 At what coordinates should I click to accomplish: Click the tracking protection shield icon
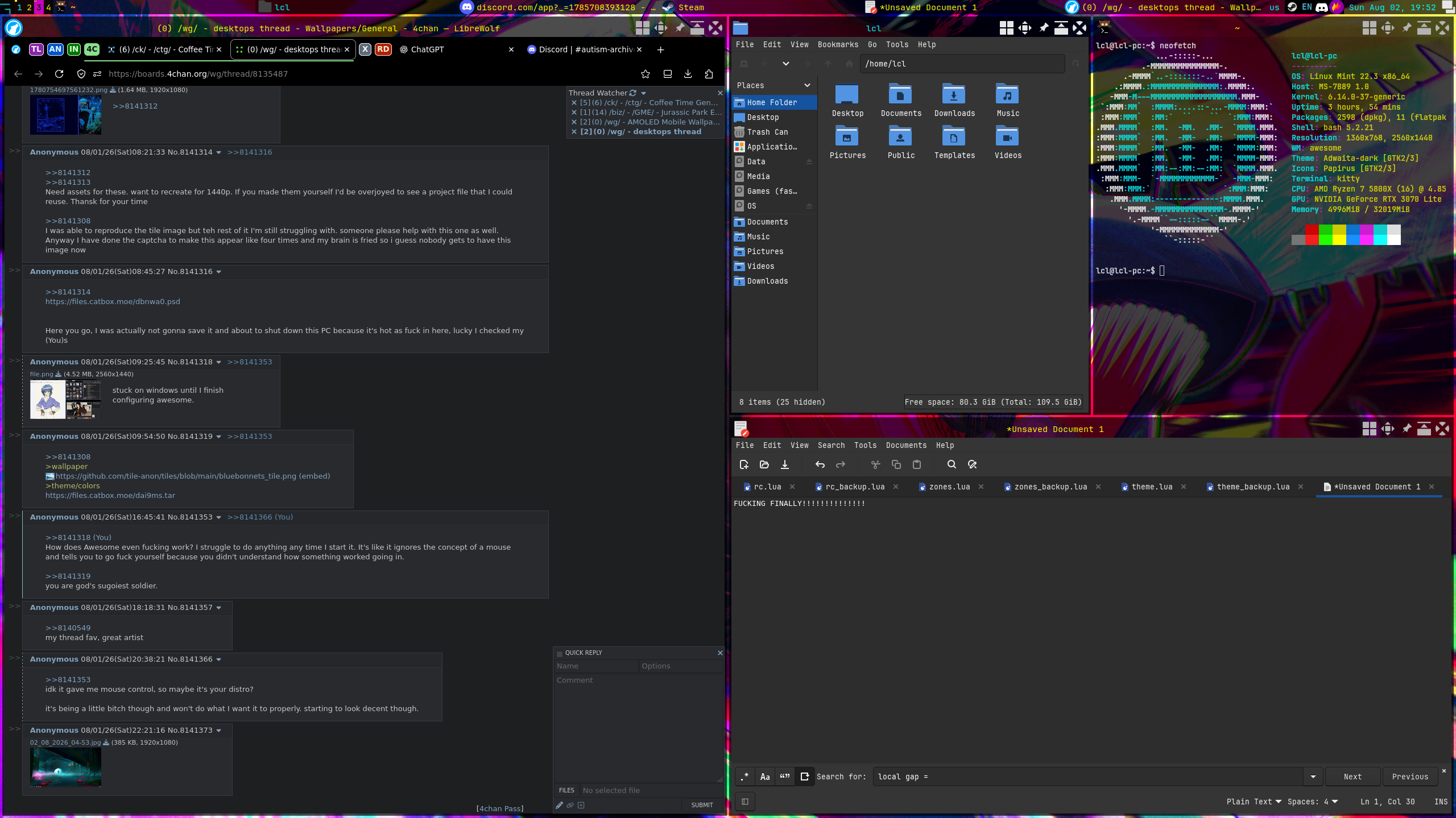click(x=81, y=74)
